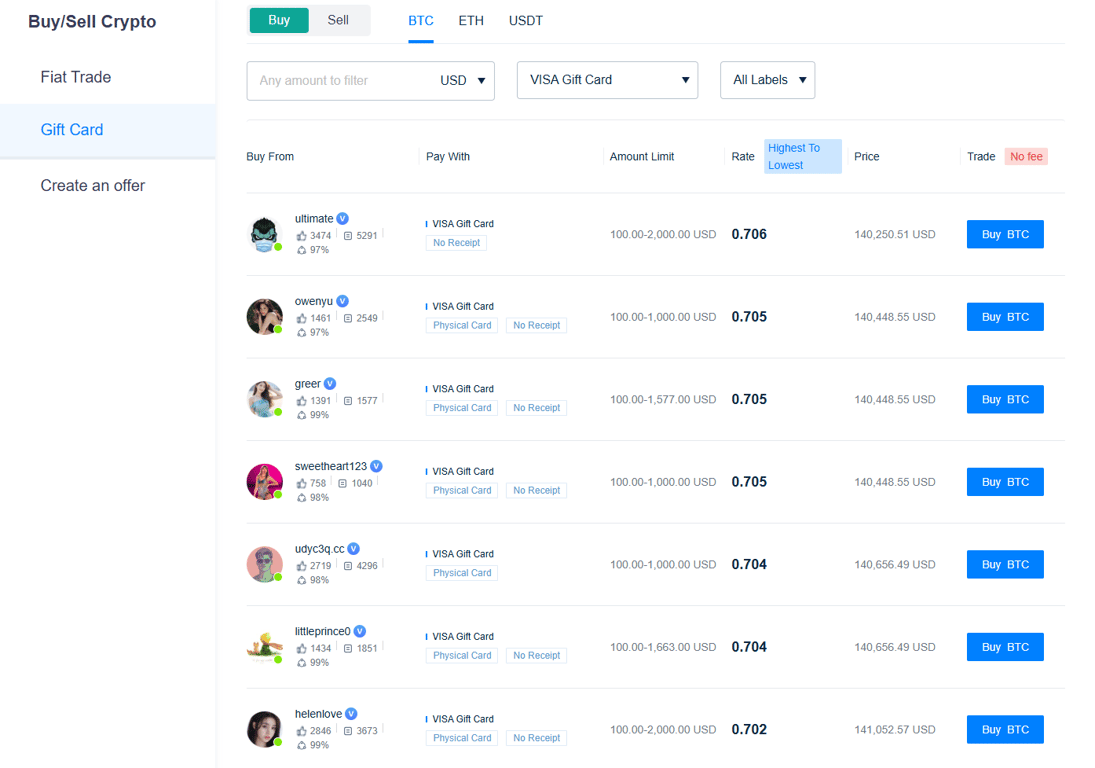Open the Create an offer page
The width and height of the screenshot is (1095, 768).
tap(92, 185)
